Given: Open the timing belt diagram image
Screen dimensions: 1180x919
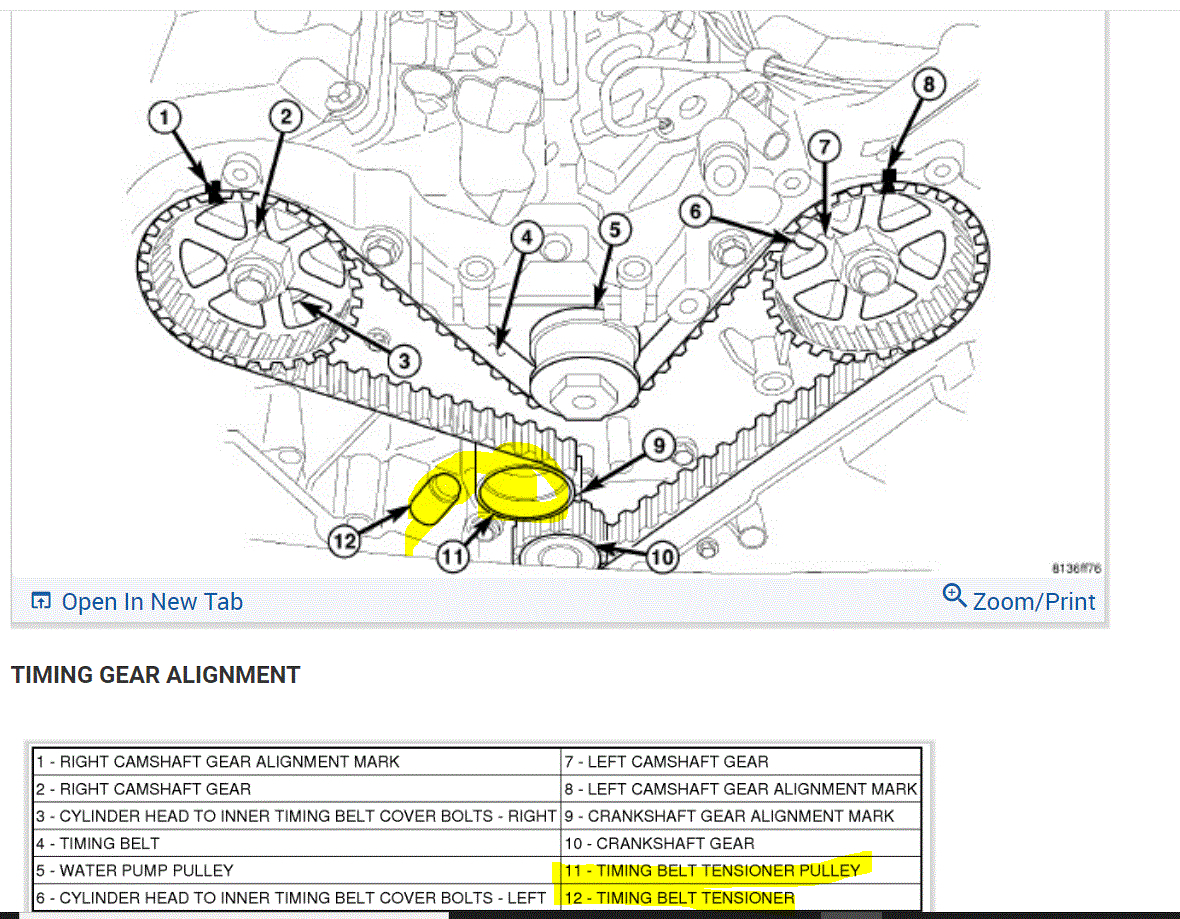Looking at the screenshot, I should coord(559,294).
